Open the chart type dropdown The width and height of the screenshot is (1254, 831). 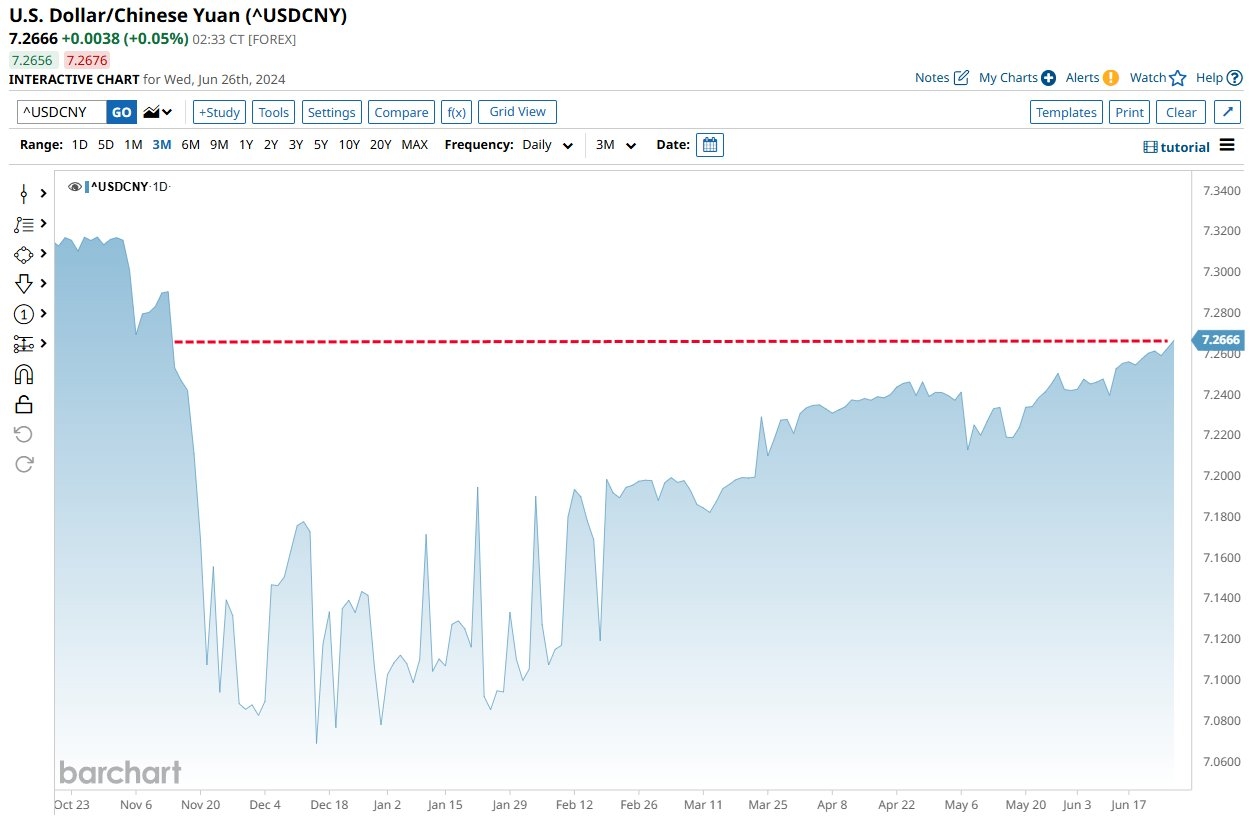pos(157,112)
